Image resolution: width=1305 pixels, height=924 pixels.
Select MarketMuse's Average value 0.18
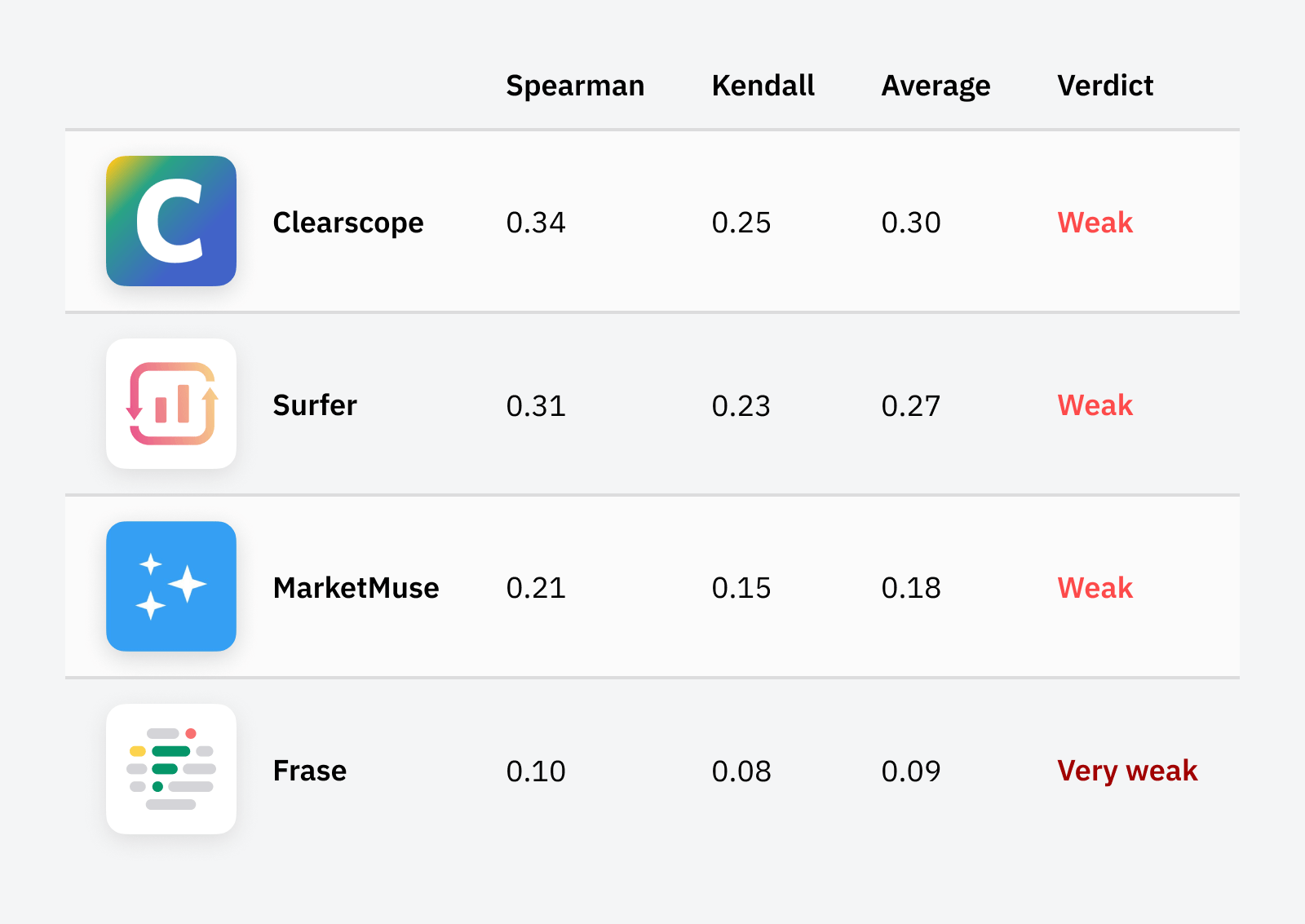[x=911, y=588]
